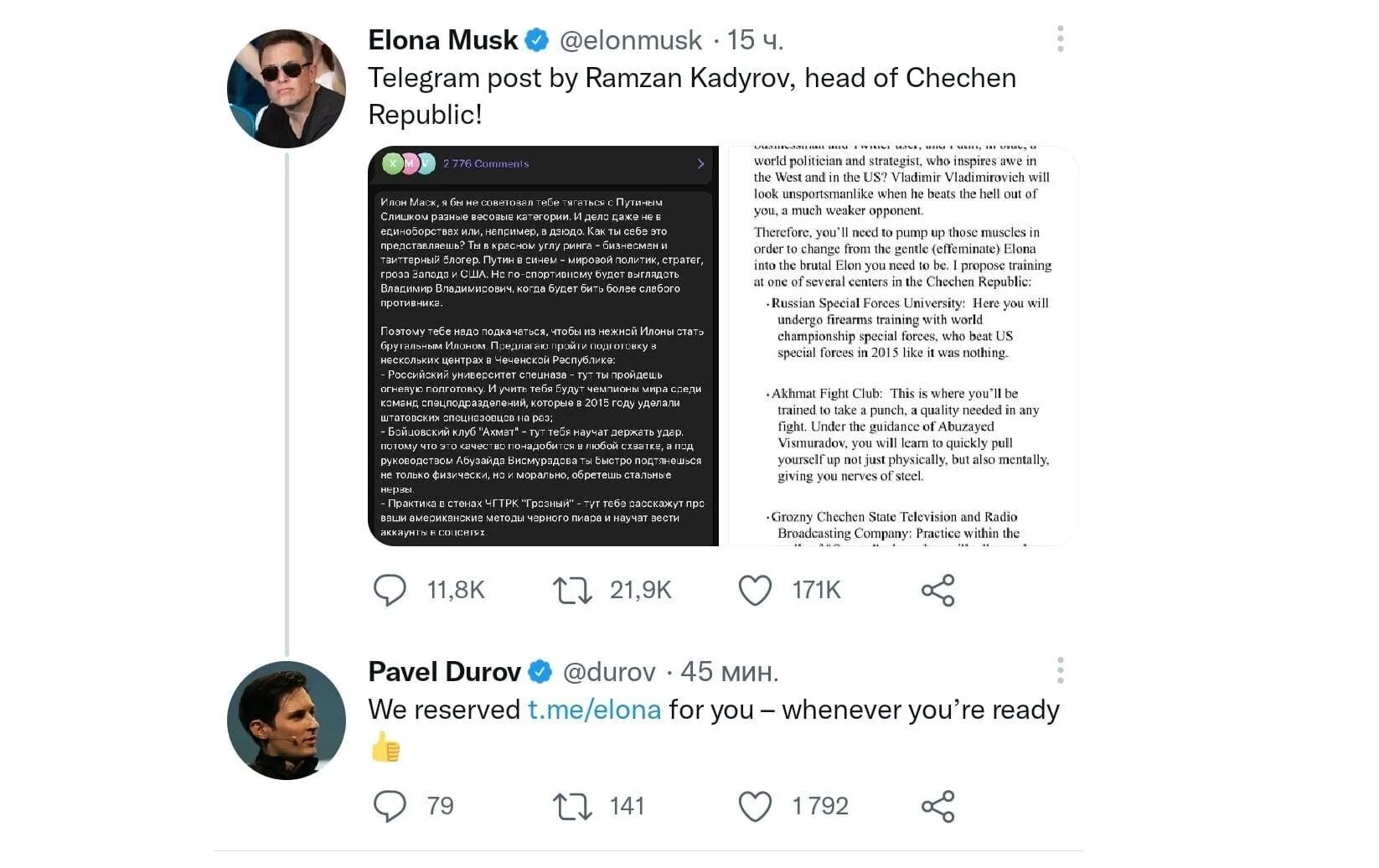Click the @elonmusk handle
This screenshot has width=1379, height=868.
[x=631, y=40]
